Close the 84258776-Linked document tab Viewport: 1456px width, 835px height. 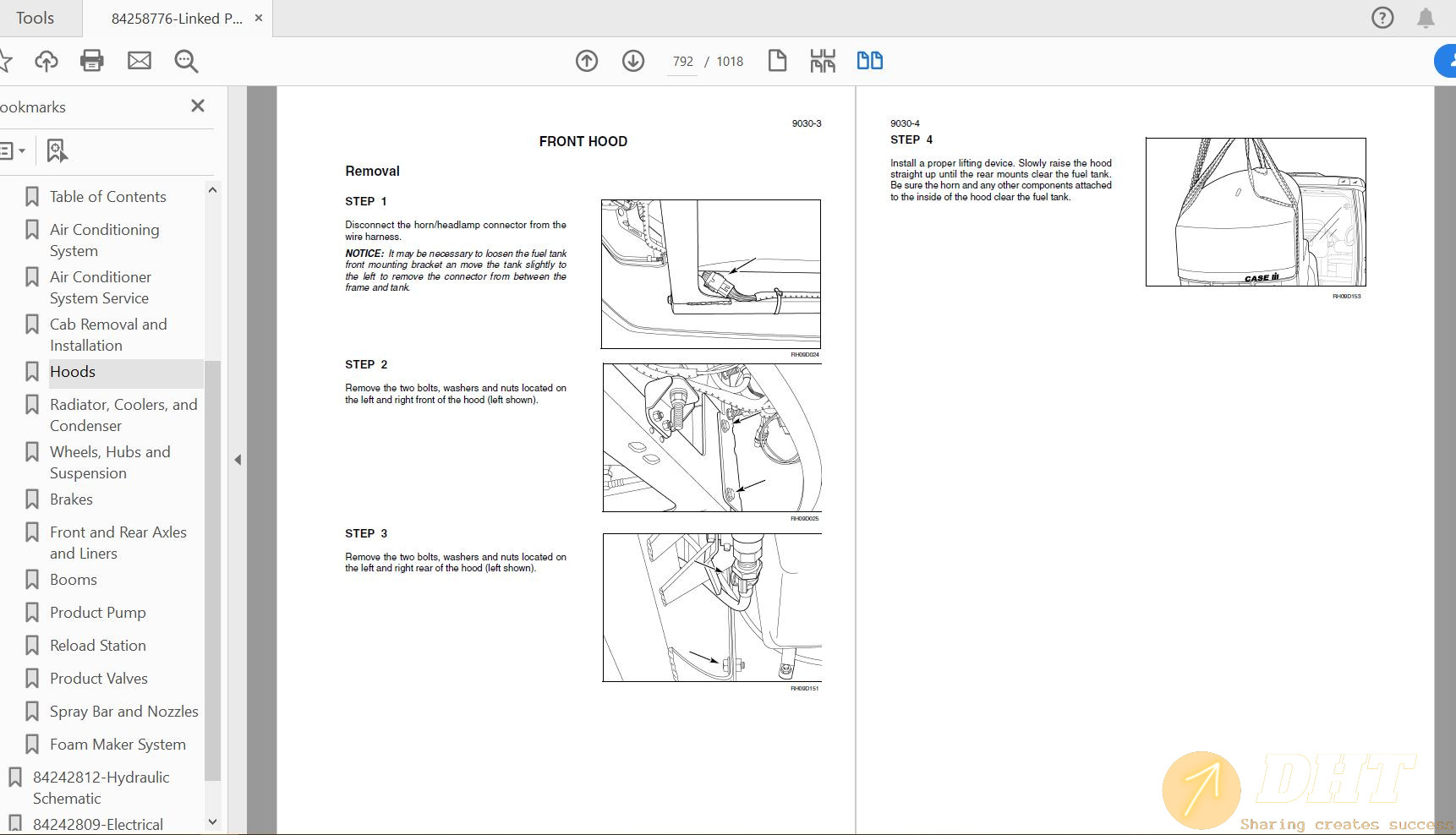(x=259, y=18)
